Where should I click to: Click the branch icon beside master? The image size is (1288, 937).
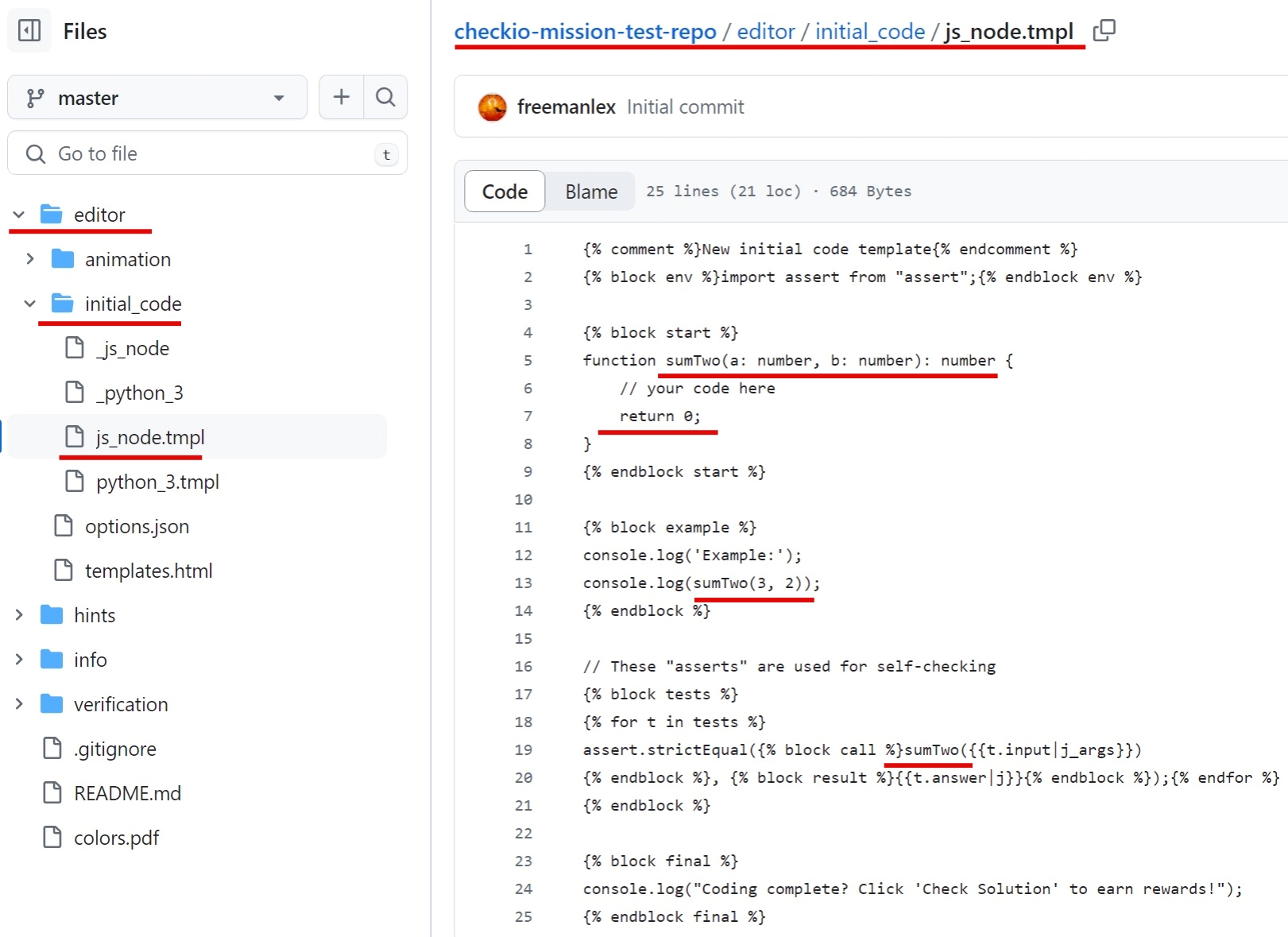click(x=35, y=98)
